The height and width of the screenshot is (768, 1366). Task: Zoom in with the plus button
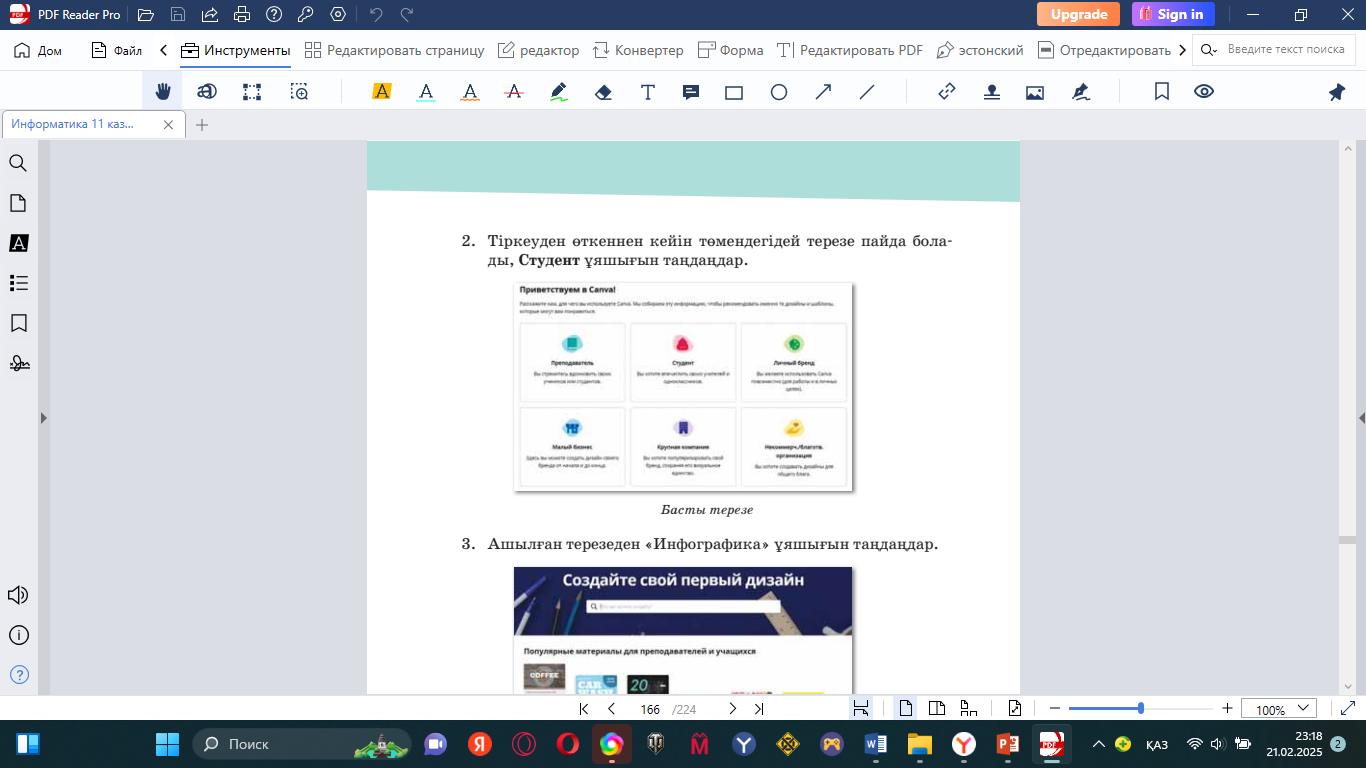[x=1227, y=709]
